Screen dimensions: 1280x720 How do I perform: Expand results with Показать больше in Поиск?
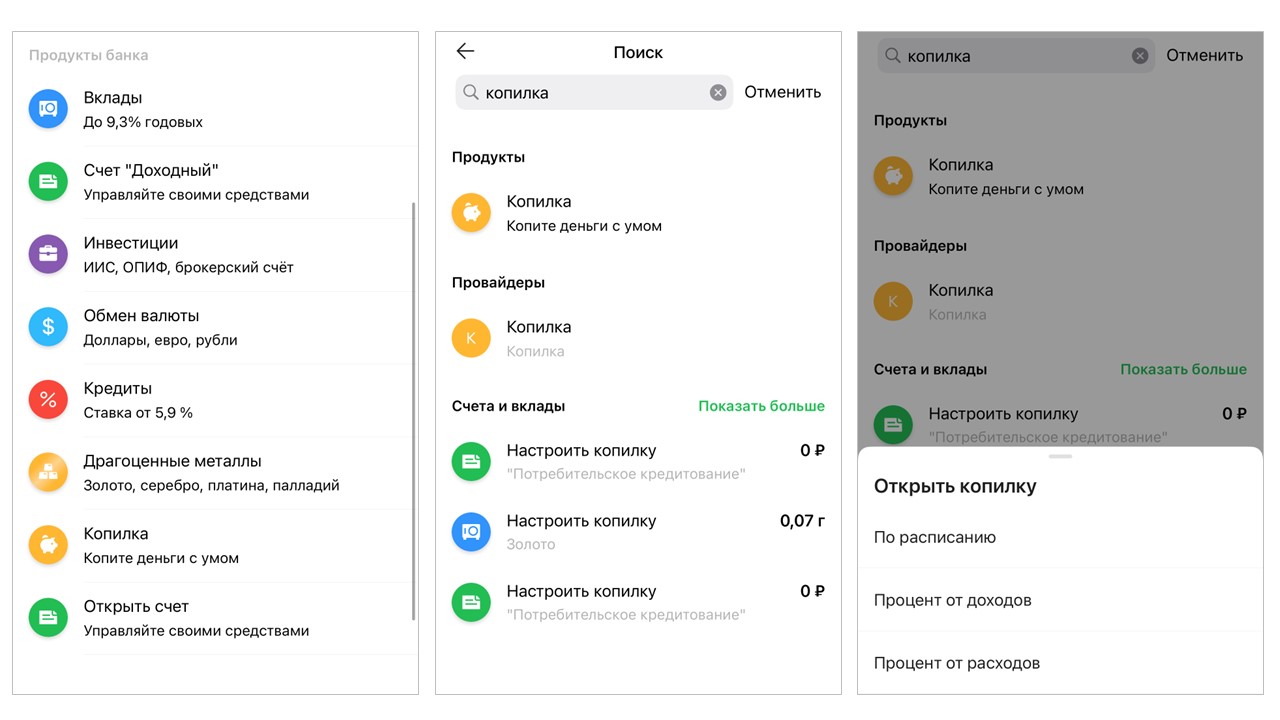761,406
